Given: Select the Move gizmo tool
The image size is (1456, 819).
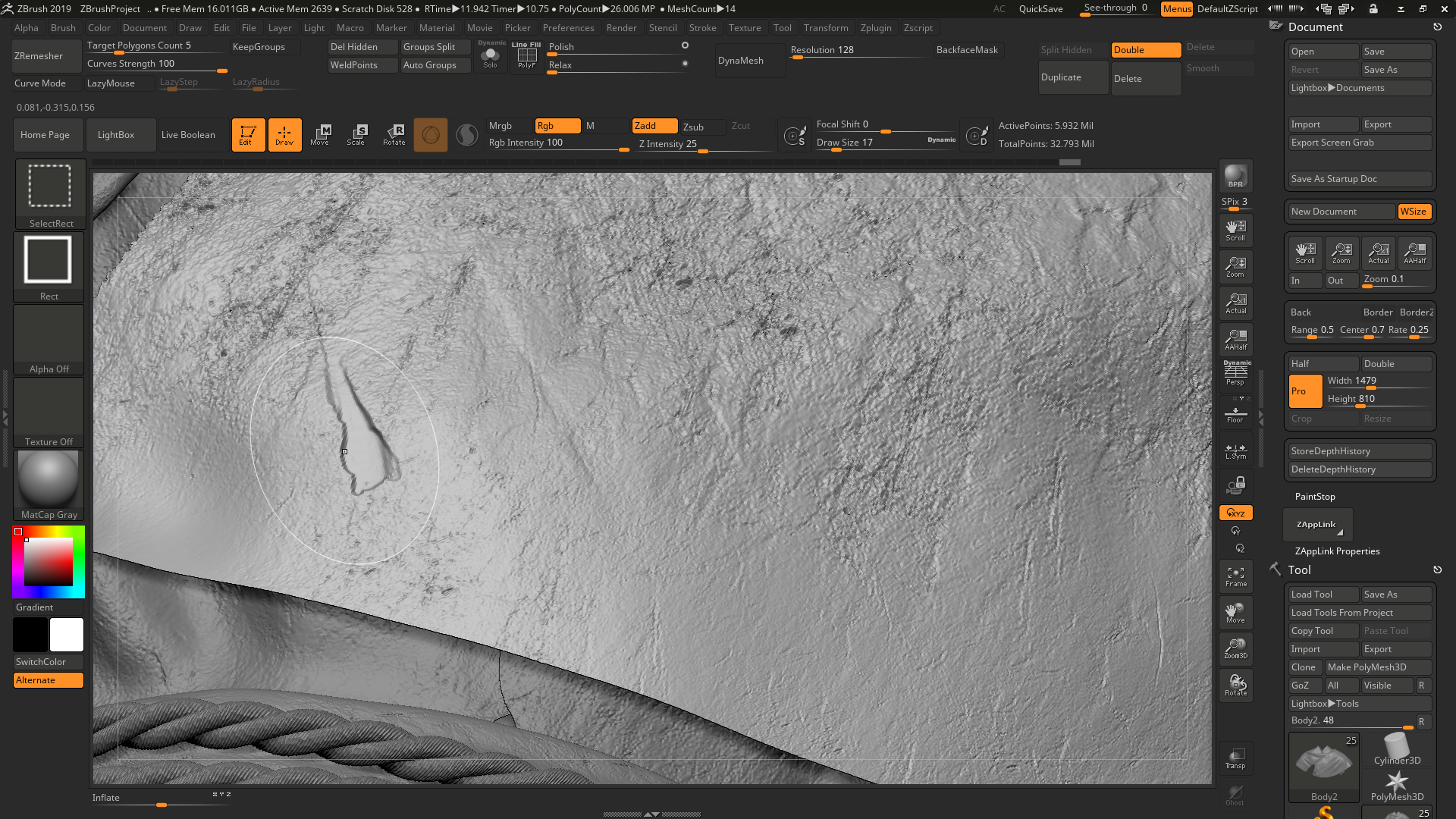Looking at the screenshot, I should [x=321, y=135].
